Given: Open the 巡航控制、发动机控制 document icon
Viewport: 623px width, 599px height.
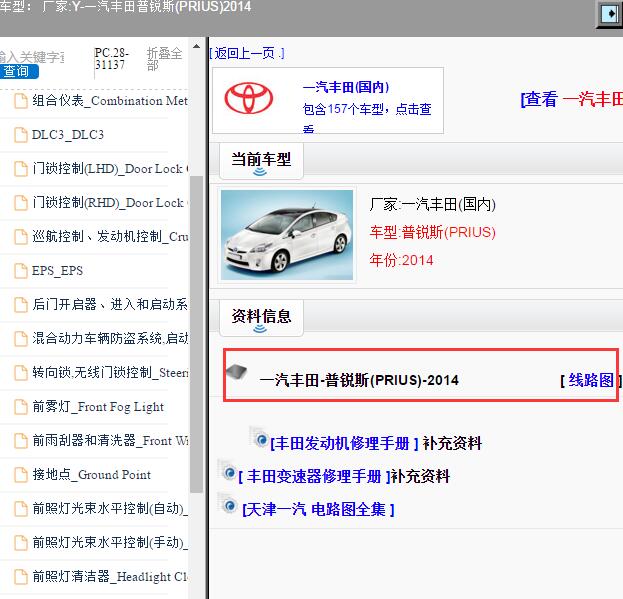Looking at the screenshot, I should coord(21,237).
